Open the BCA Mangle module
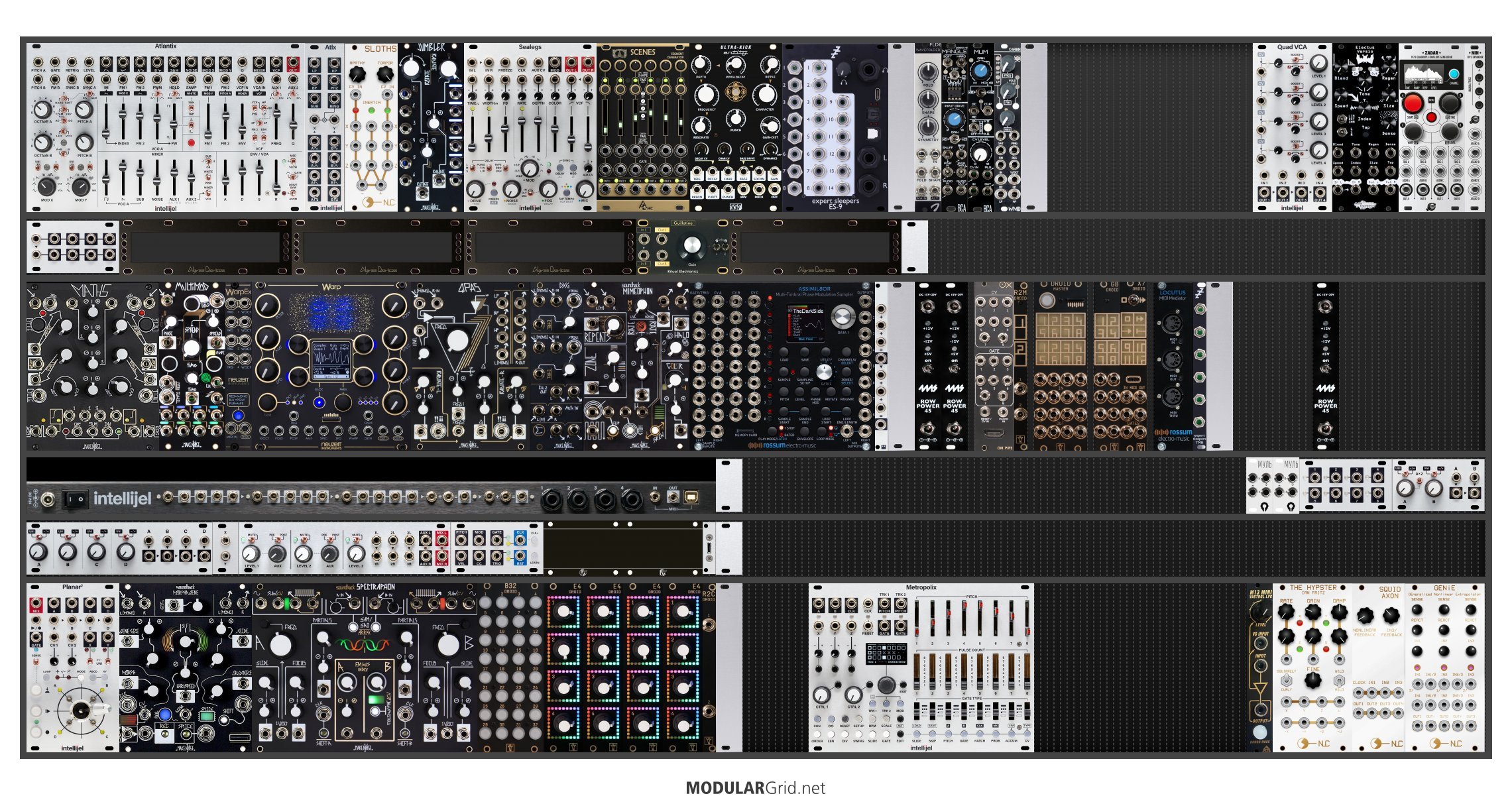This screenshot has width=1512, height=802. click(x=955, y=128)
